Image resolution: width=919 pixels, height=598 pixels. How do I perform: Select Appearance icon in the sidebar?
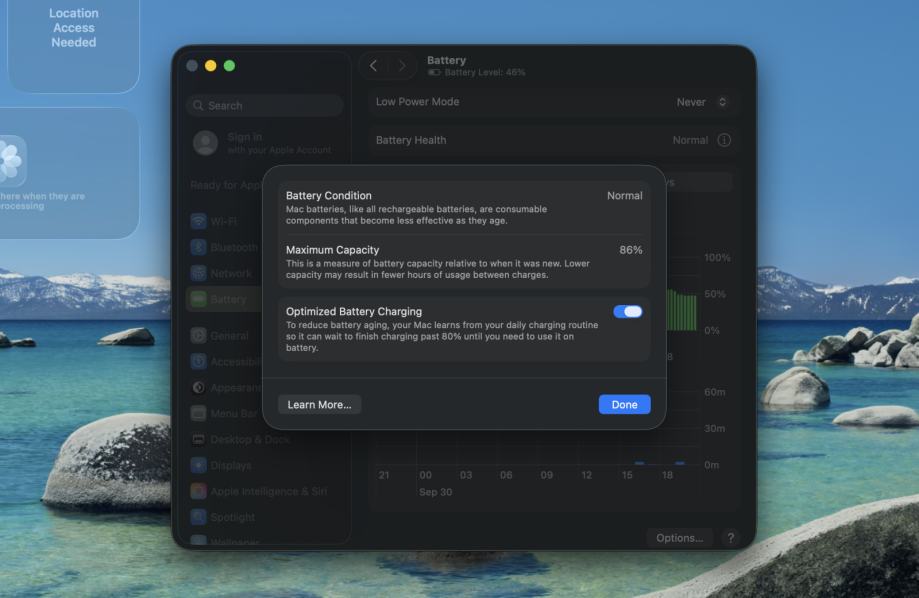coord(199,388)
